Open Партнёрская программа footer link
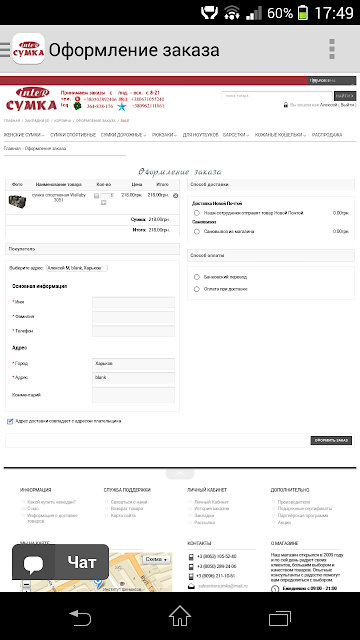The width and height of the screenshot is (360, 640). coord(303,516)
